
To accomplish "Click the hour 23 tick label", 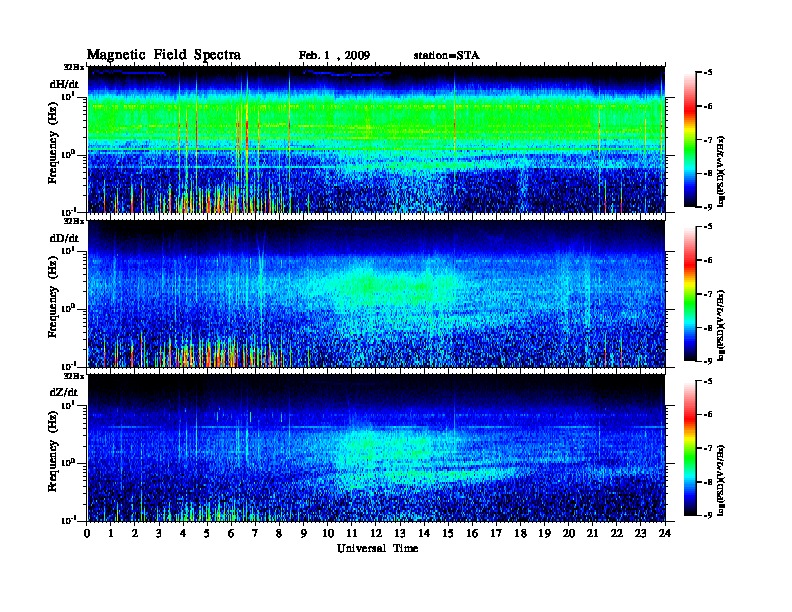I will [x=641, y=533].
